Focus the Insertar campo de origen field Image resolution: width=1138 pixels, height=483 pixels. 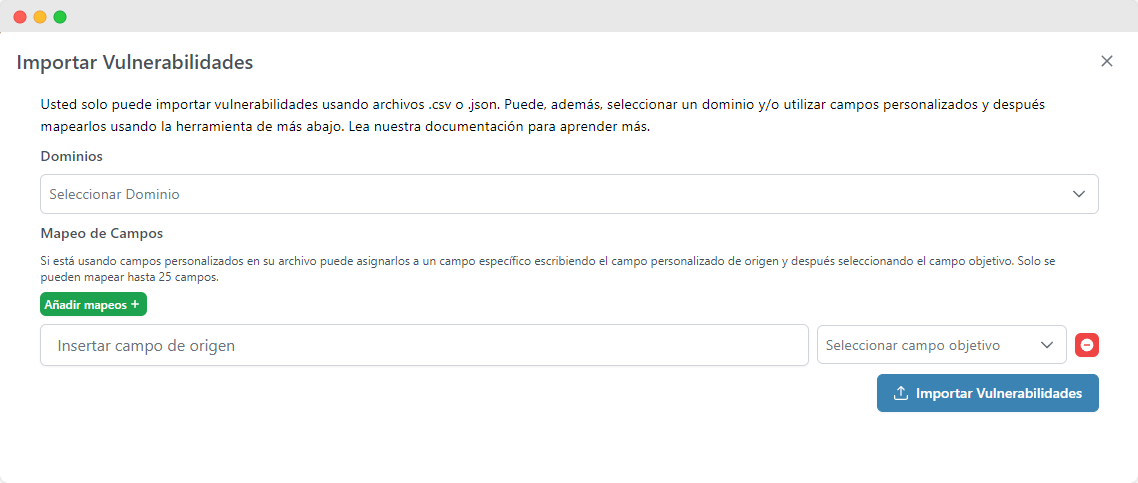point(424,345)
